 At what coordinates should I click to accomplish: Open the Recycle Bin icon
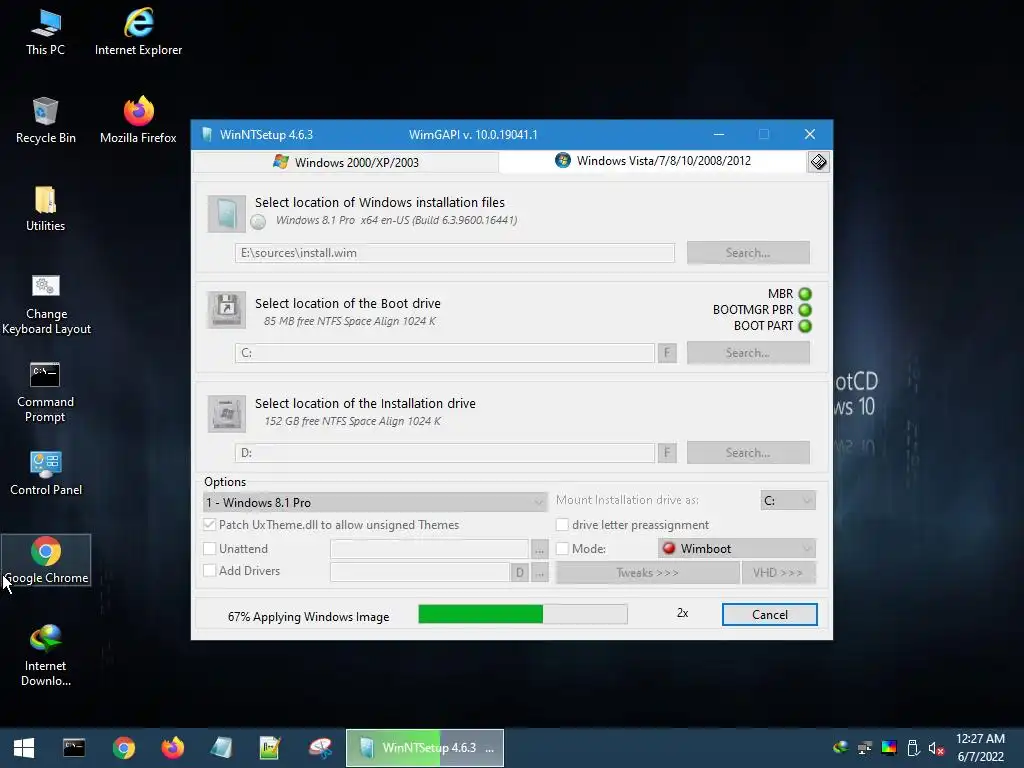(45, 120)
